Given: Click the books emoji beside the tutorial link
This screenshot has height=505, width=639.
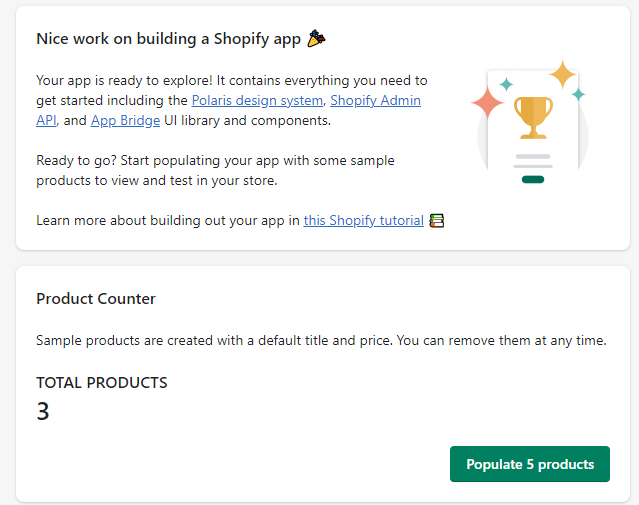Looking at the screenshot, I should click(436, 220).
